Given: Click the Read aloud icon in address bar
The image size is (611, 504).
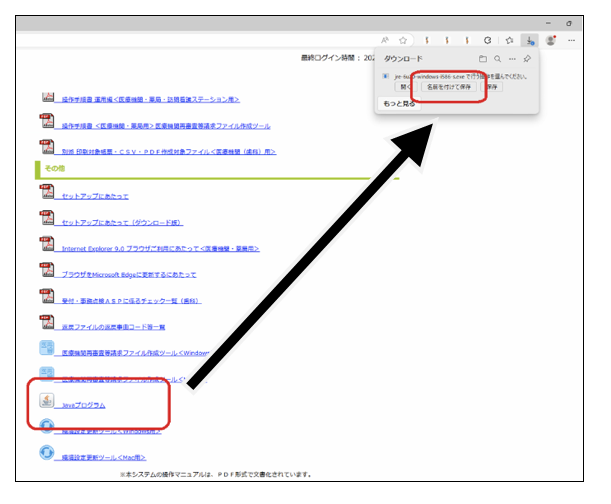Looking at the screenshot, I should tap(385, 40).
